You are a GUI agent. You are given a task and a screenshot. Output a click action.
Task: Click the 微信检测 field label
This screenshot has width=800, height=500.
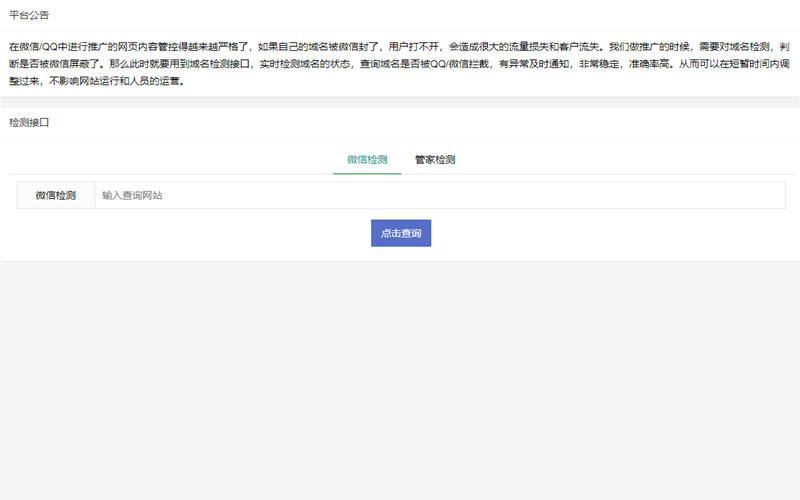point(56,195)
